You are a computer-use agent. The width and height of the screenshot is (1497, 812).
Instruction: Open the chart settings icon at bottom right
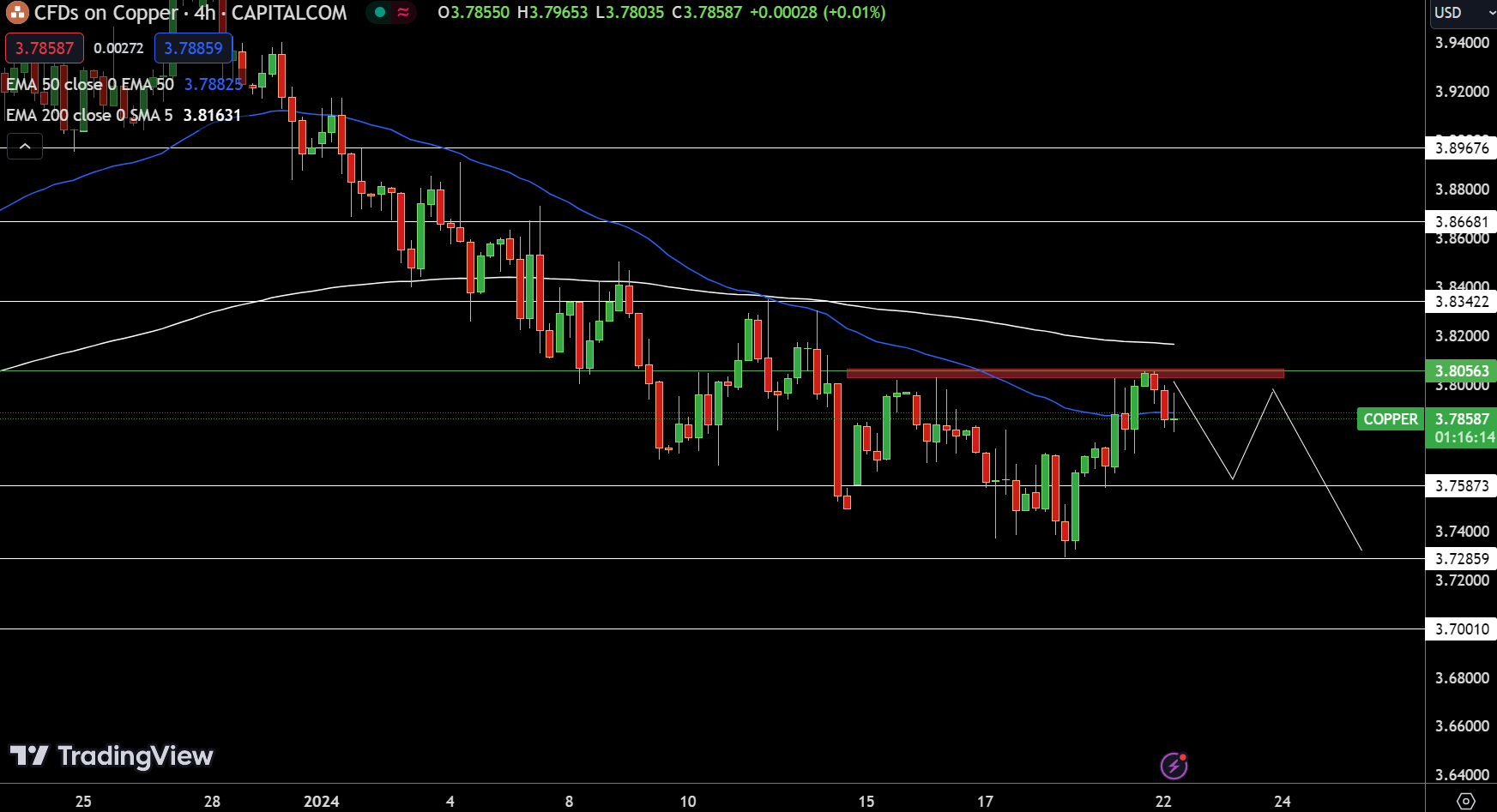[1466, 801]
